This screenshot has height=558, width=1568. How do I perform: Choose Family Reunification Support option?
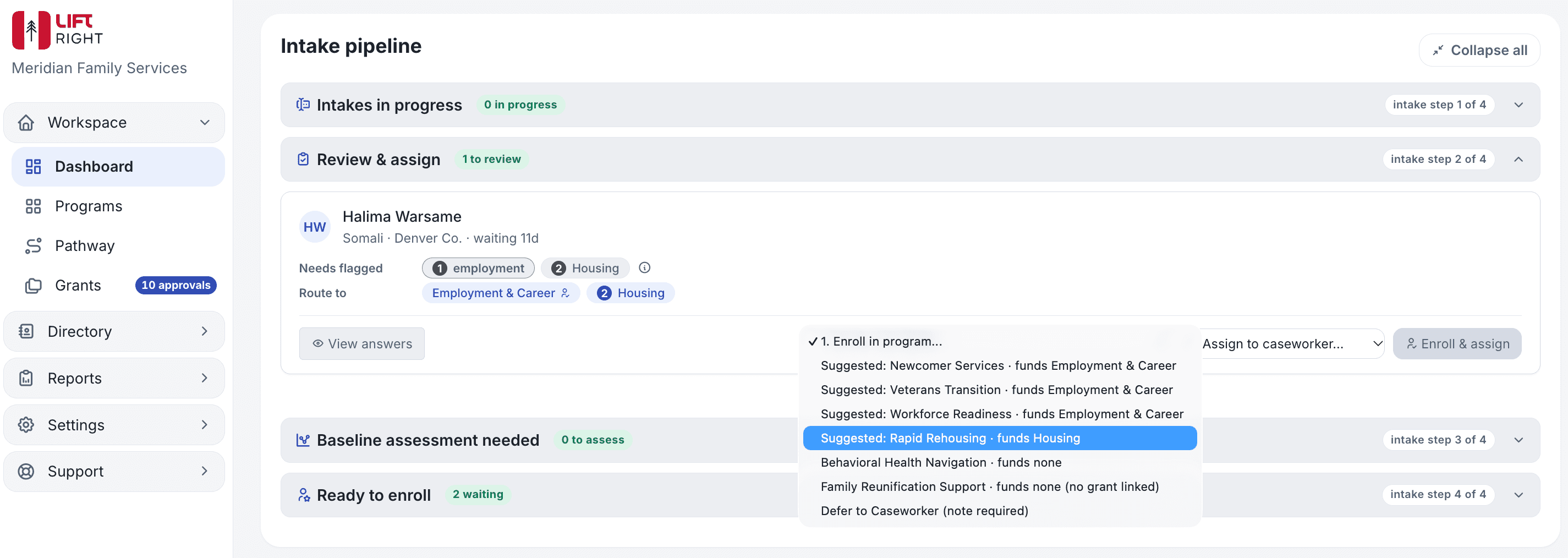pos(1000,487)
